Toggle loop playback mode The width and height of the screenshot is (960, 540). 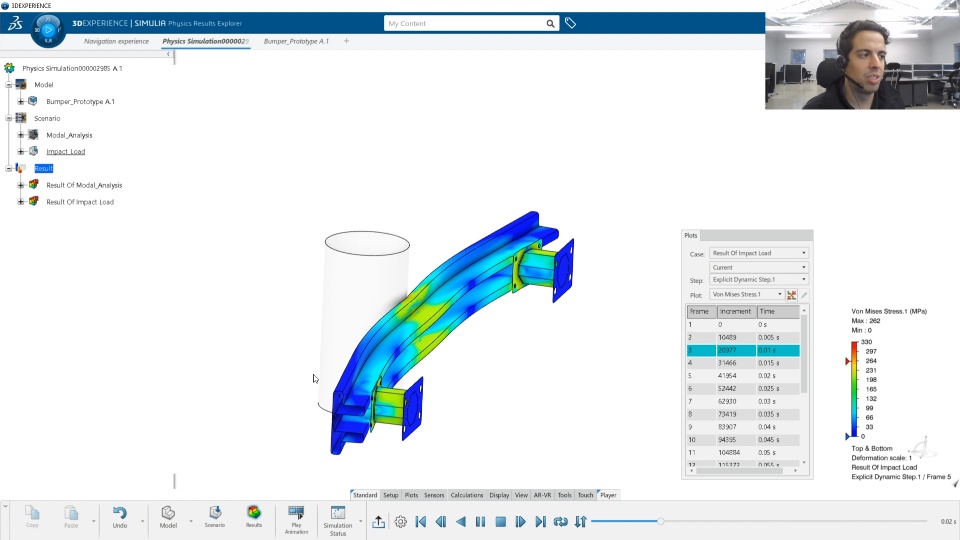(x=560, y=522)
